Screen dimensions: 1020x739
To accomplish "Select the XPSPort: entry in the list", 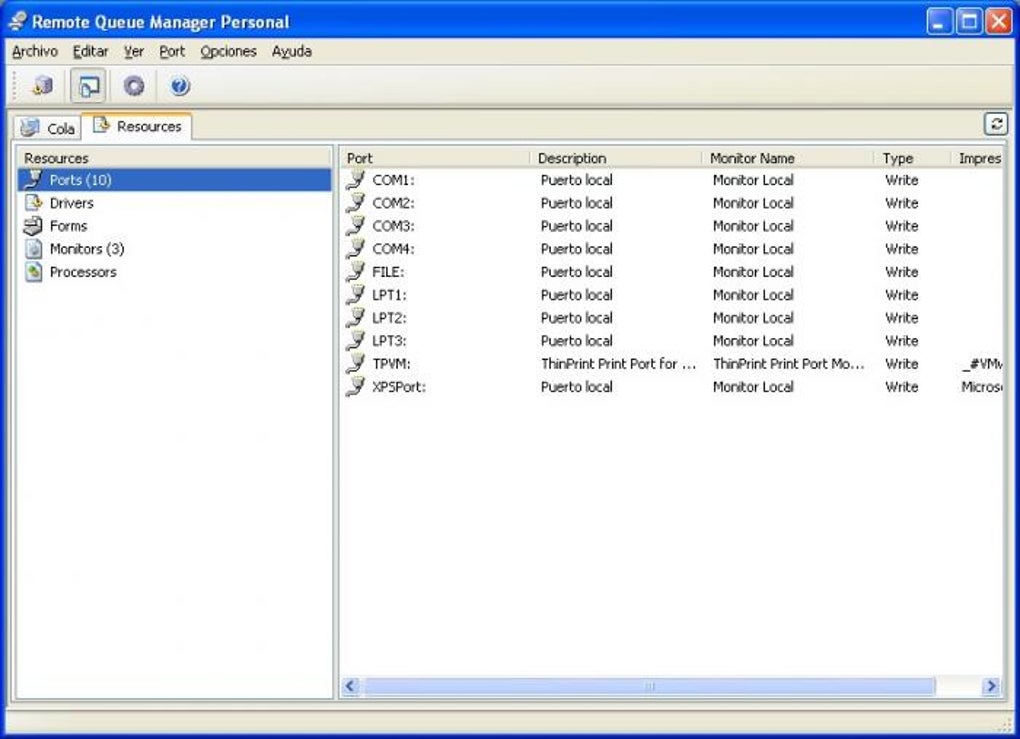I will (400, 387).
